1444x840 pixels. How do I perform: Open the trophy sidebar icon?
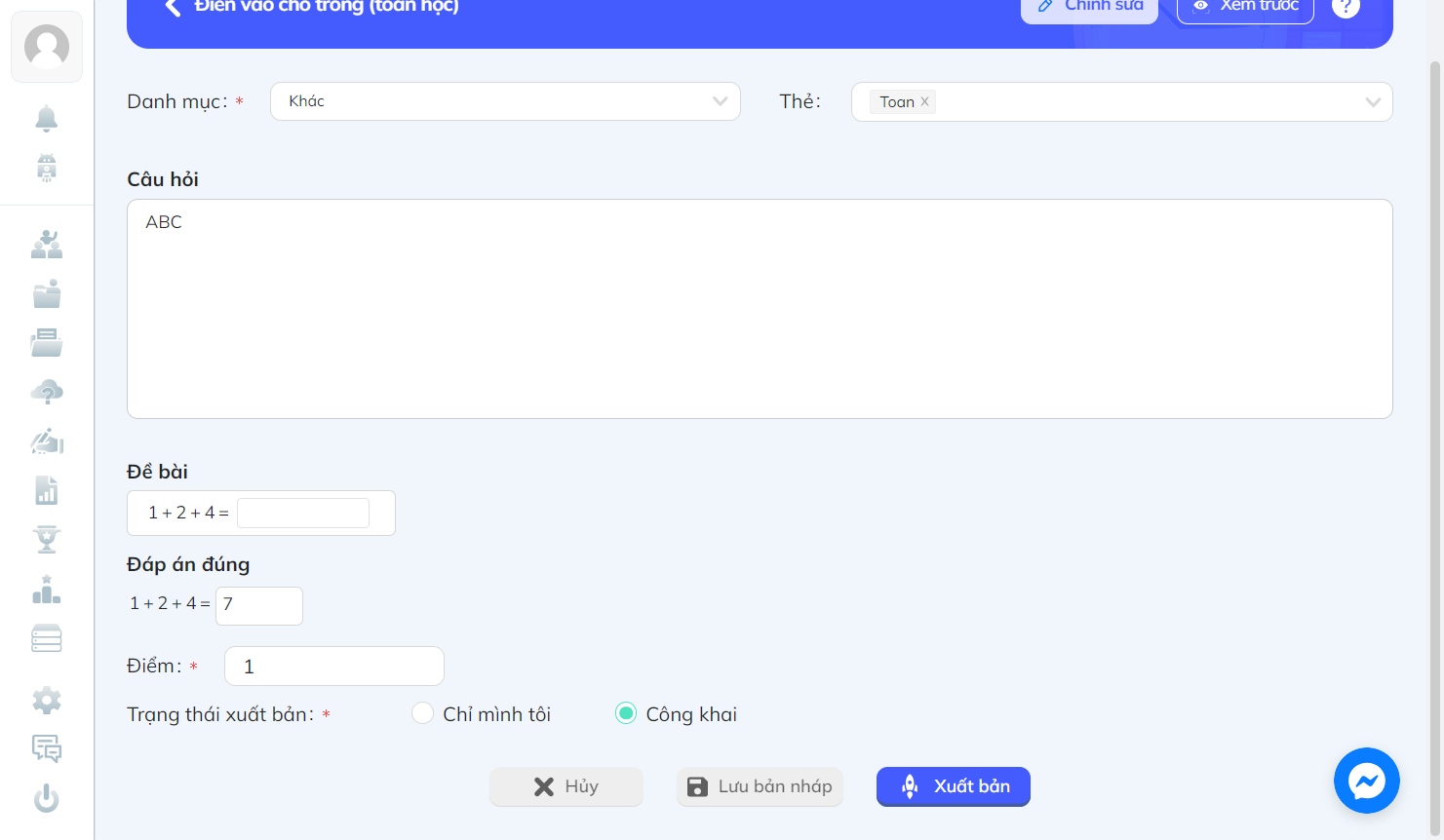pos(47,539)
